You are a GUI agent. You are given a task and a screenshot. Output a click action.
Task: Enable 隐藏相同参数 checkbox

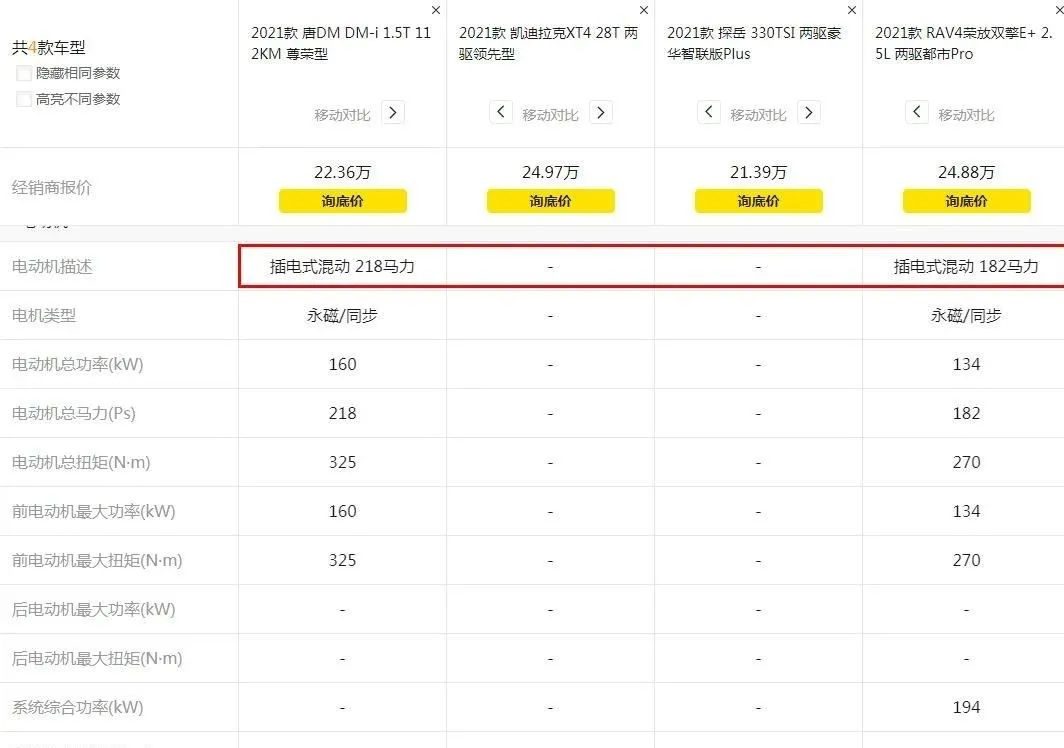tap(24, 73)
